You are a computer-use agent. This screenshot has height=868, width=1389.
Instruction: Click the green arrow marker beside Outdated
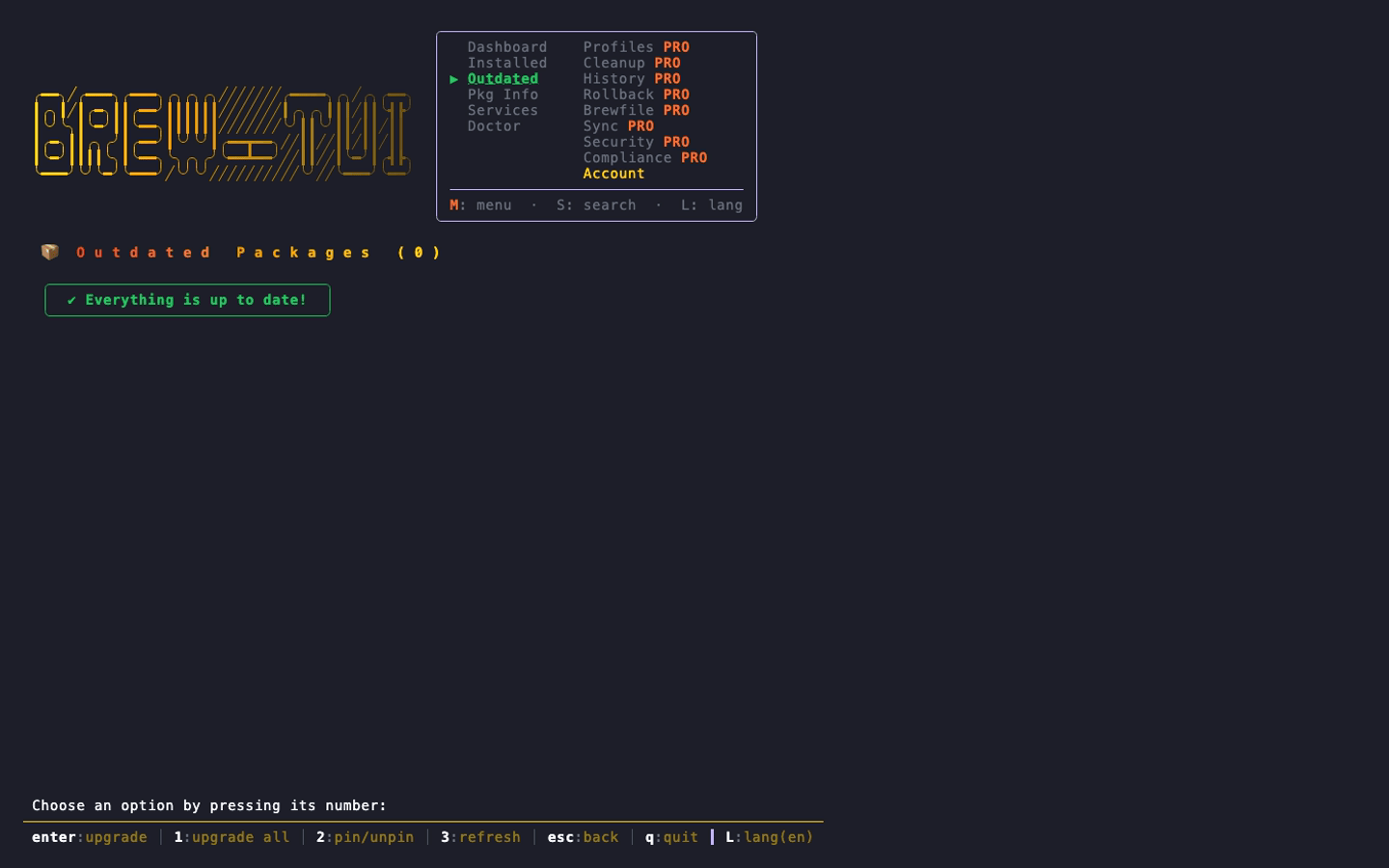(454, 79)
